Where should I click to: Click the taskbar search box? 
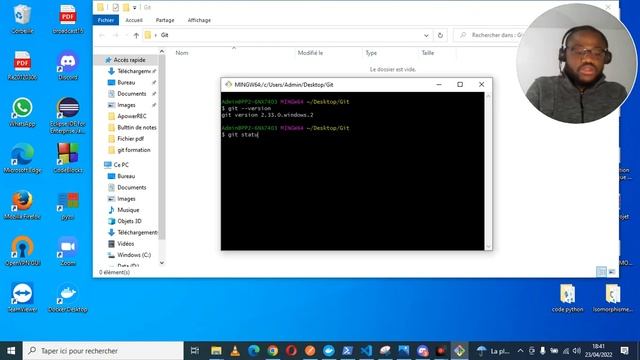pyautogui.click(x=103, y=351)
